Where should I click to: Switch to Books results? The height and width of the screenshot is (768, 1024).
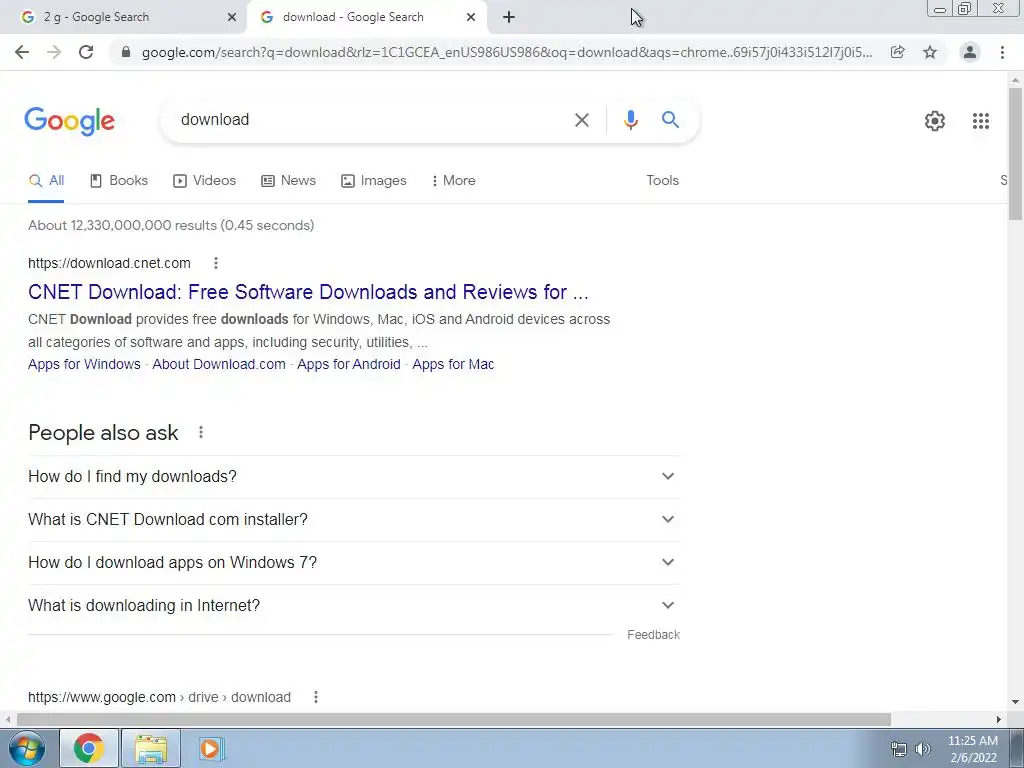point(119,181)
